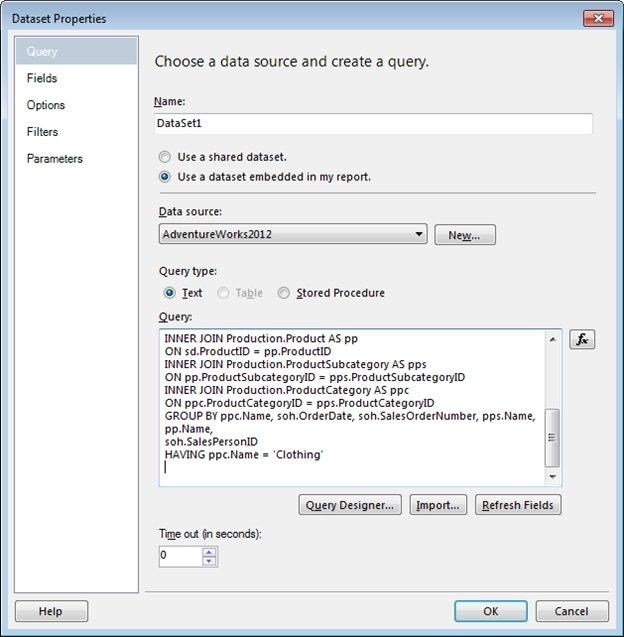Click inside the Query text box
Image resolution: width=624 pixels, height=637 pixels.
click(x=352, y=407)
